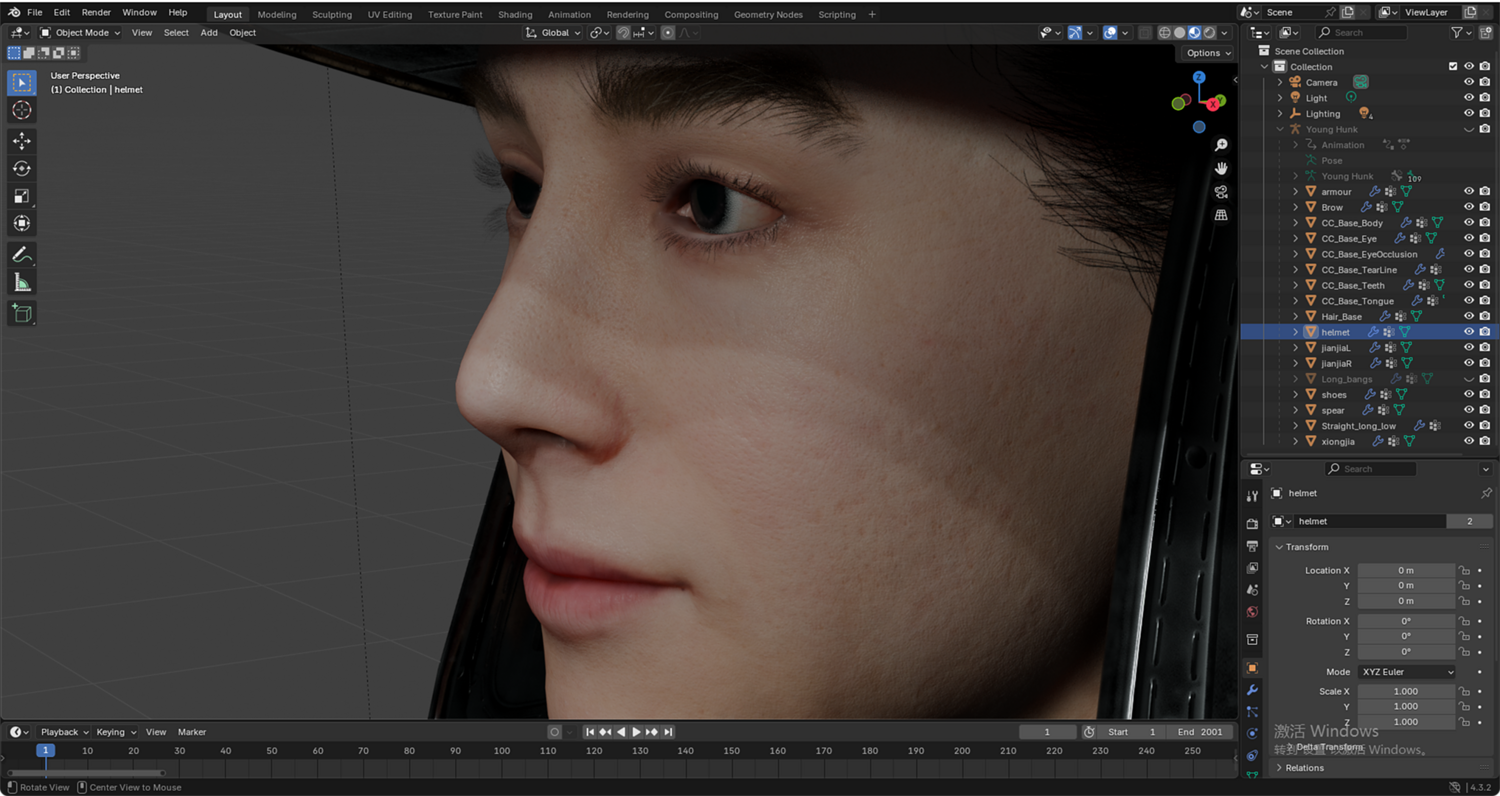
Task: Click the viewport Options button
Action: (x=1207, y=53)
